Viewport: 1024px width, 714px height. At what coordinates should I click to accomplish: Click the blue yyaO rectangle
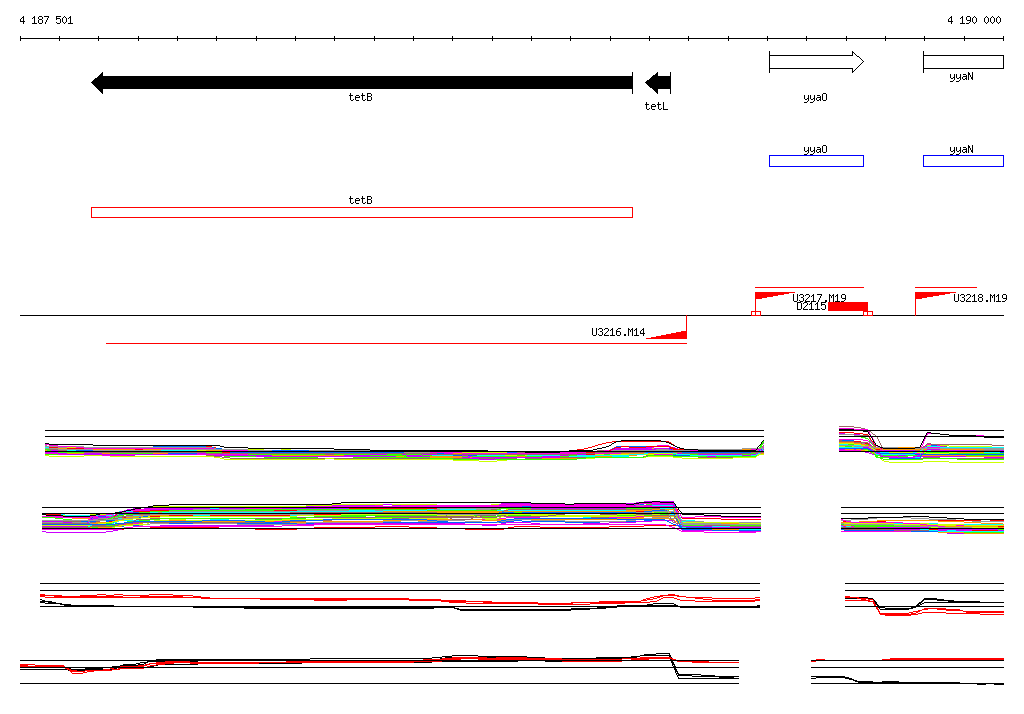[816, 161]
